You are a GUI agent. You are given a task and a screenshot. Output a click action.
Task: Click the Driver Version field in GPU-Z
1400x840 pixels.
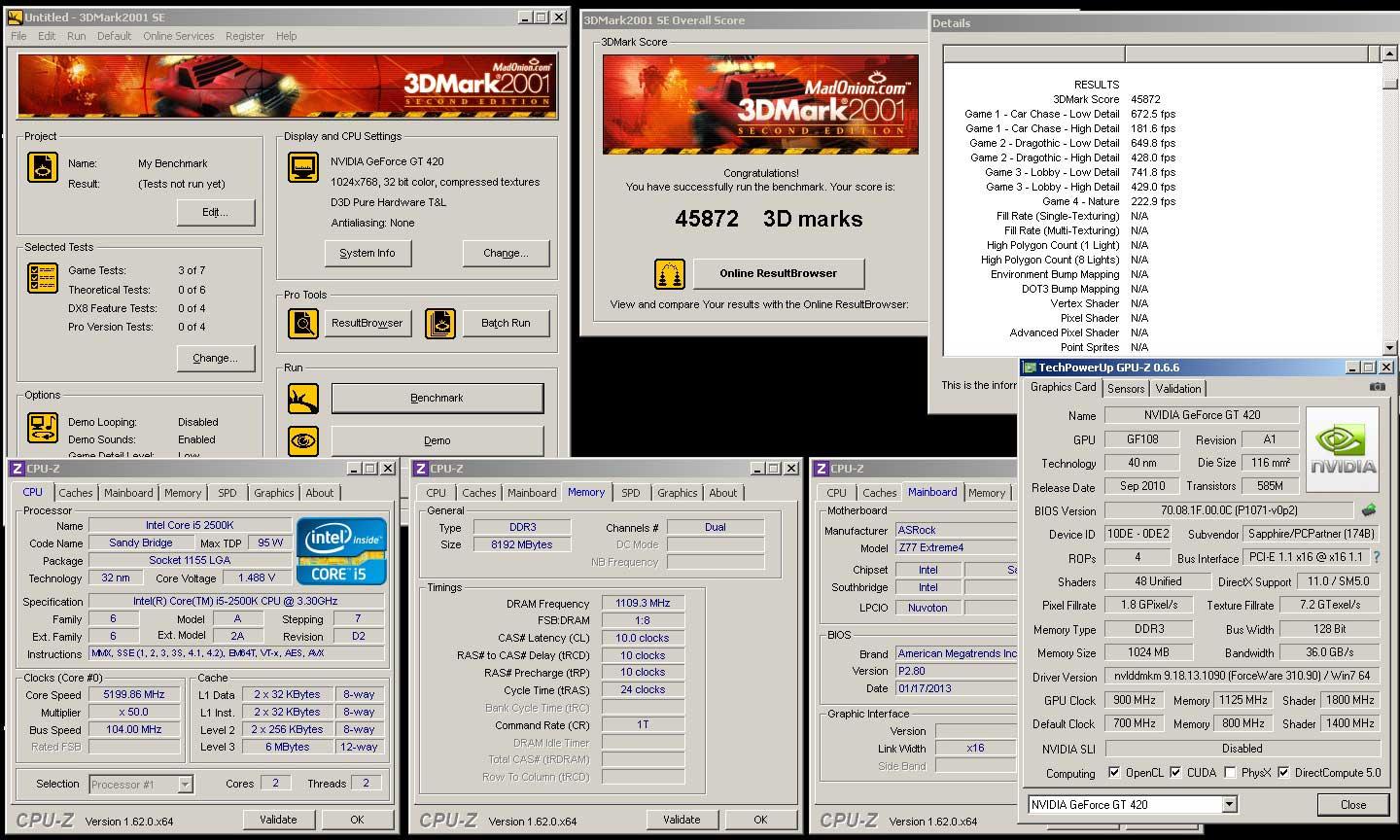pyautogui.click(x=1242, y=676)
